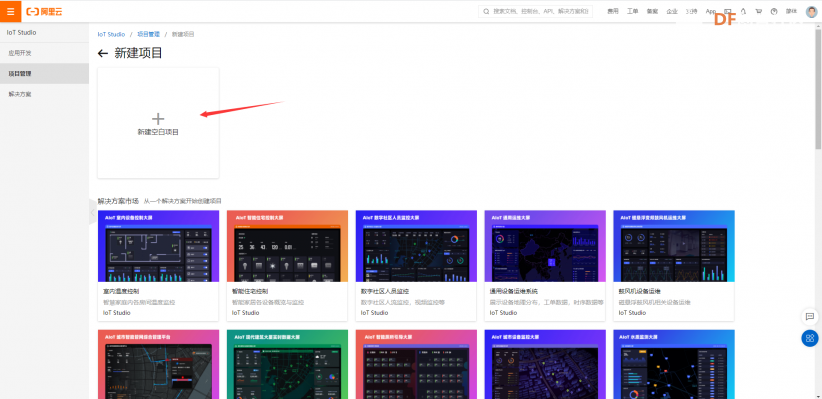
Task: Open the support menu left of App
Action: 691,12
